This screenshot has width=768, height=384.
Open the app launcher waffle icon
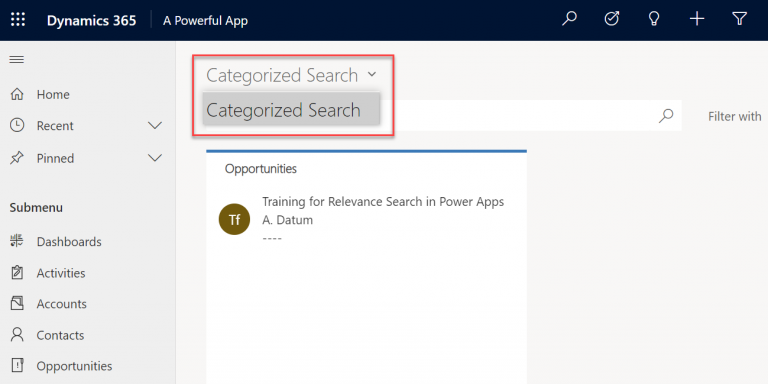18,20
